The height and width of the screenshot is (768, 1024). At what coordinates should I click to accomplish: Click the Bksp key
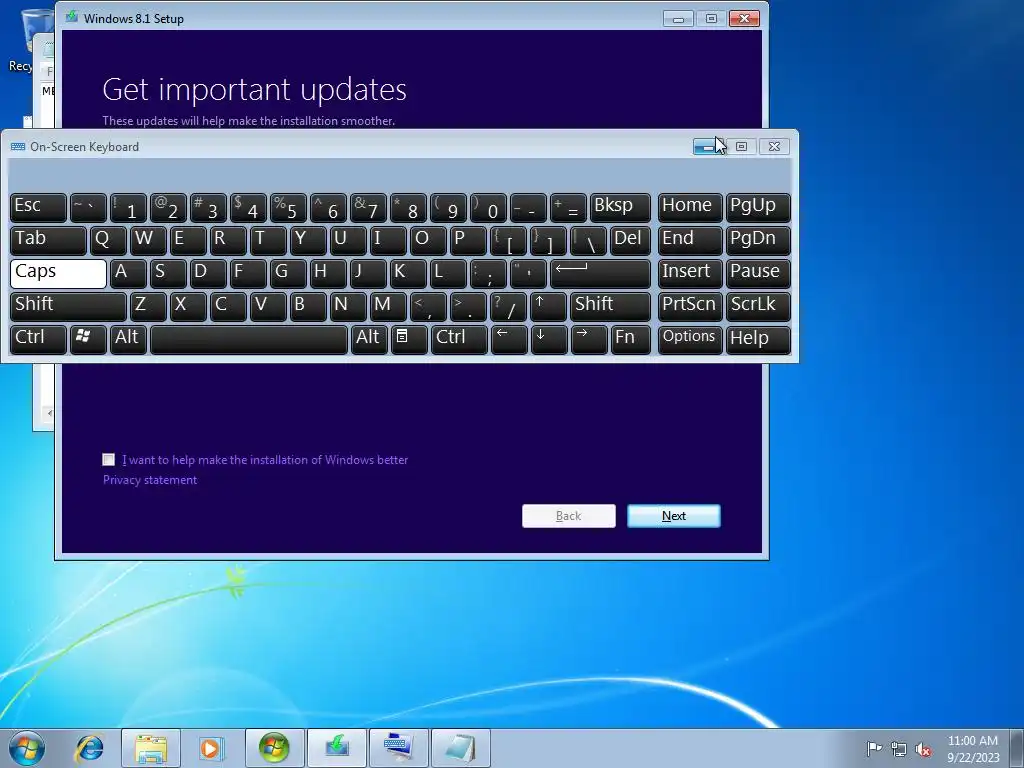(x=620, y=207)
